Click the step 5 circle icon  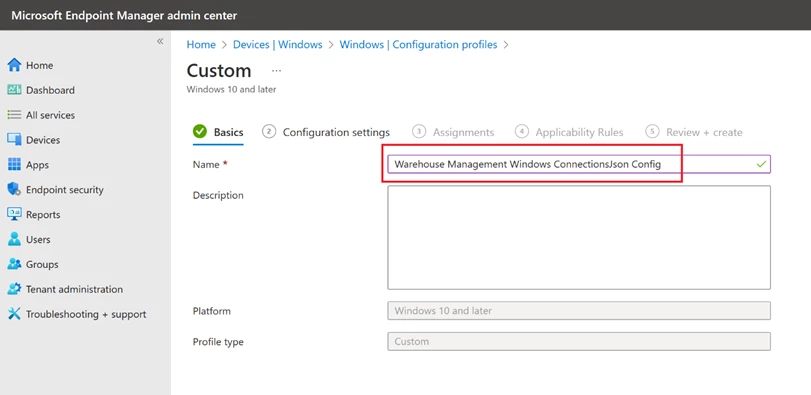[x=652, y=132]
